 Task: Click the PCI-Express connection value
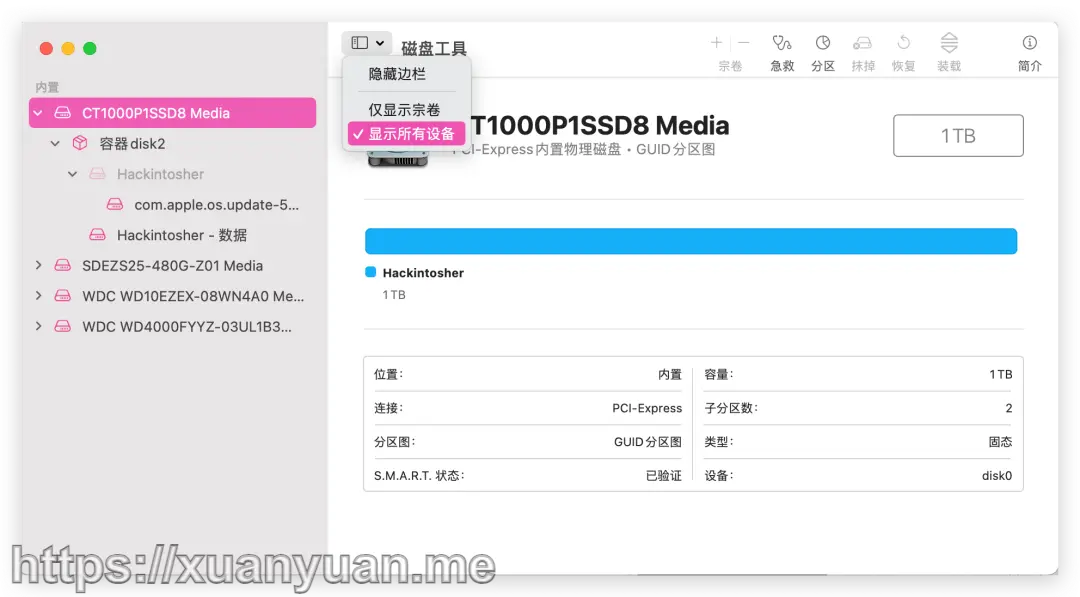coord(647,408)
